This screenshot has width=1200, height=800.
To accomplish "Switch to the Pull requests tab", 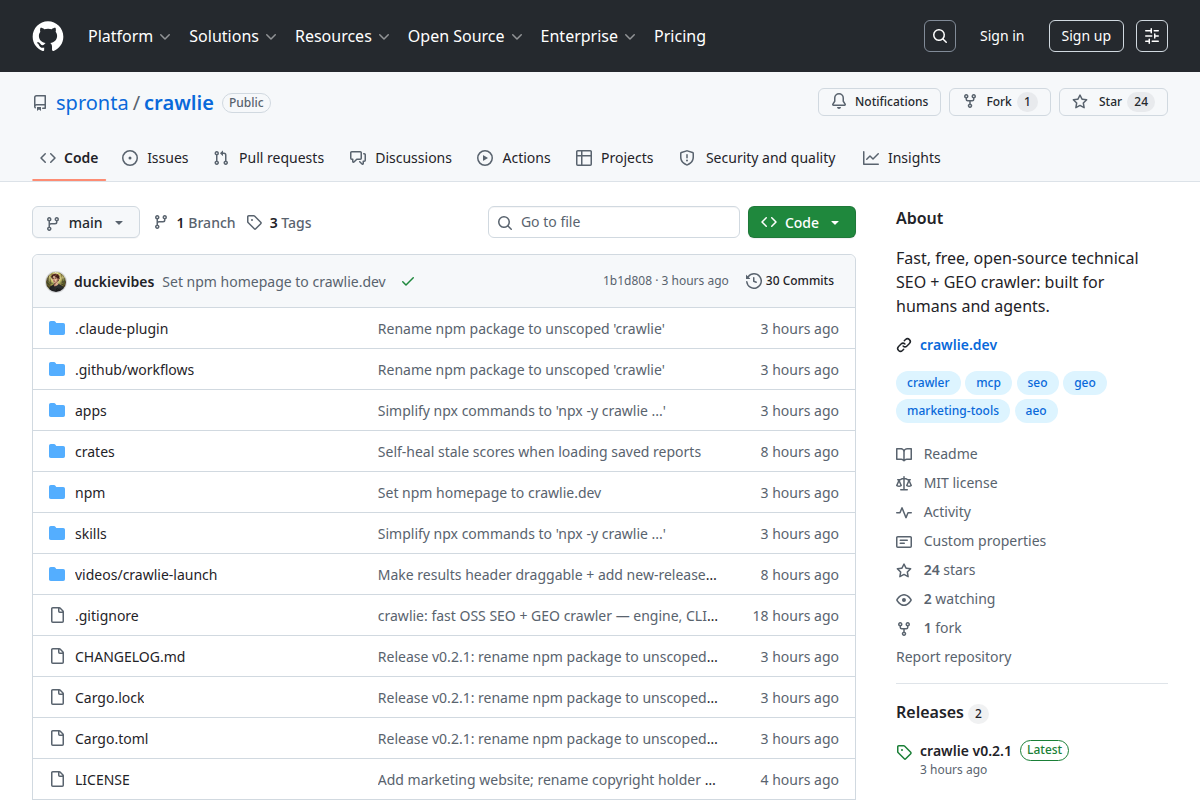I will coord(269,158).
